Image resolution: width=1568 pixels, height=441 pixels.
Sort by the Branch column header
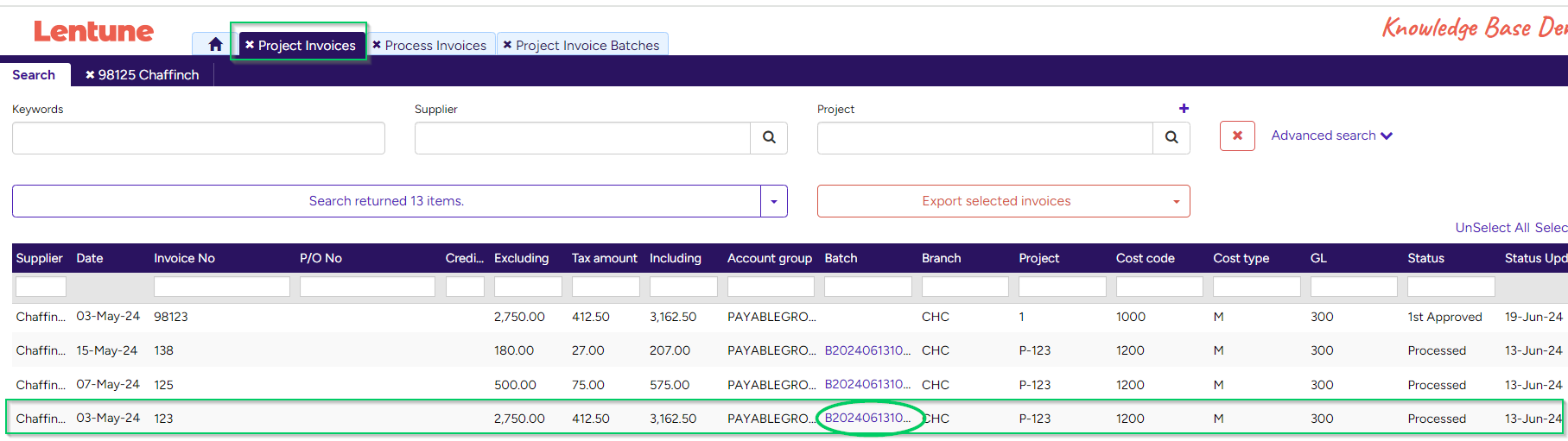941,258
